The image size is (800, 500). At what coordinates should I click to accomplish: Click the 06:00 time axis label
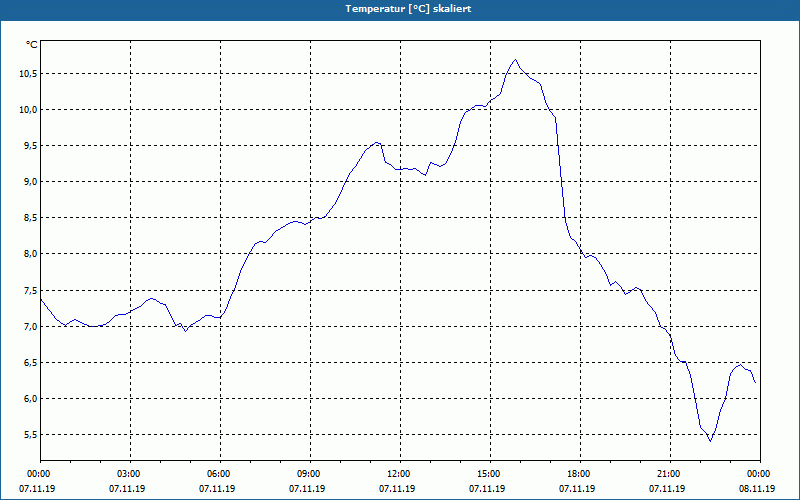click(218, 474)
